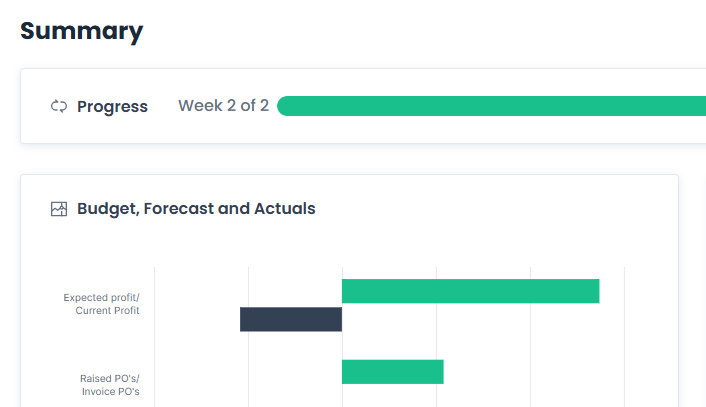This screenshot has height=407, width=706.
Task: Click the Invoice PO's axis label
Action: [110, 392]
